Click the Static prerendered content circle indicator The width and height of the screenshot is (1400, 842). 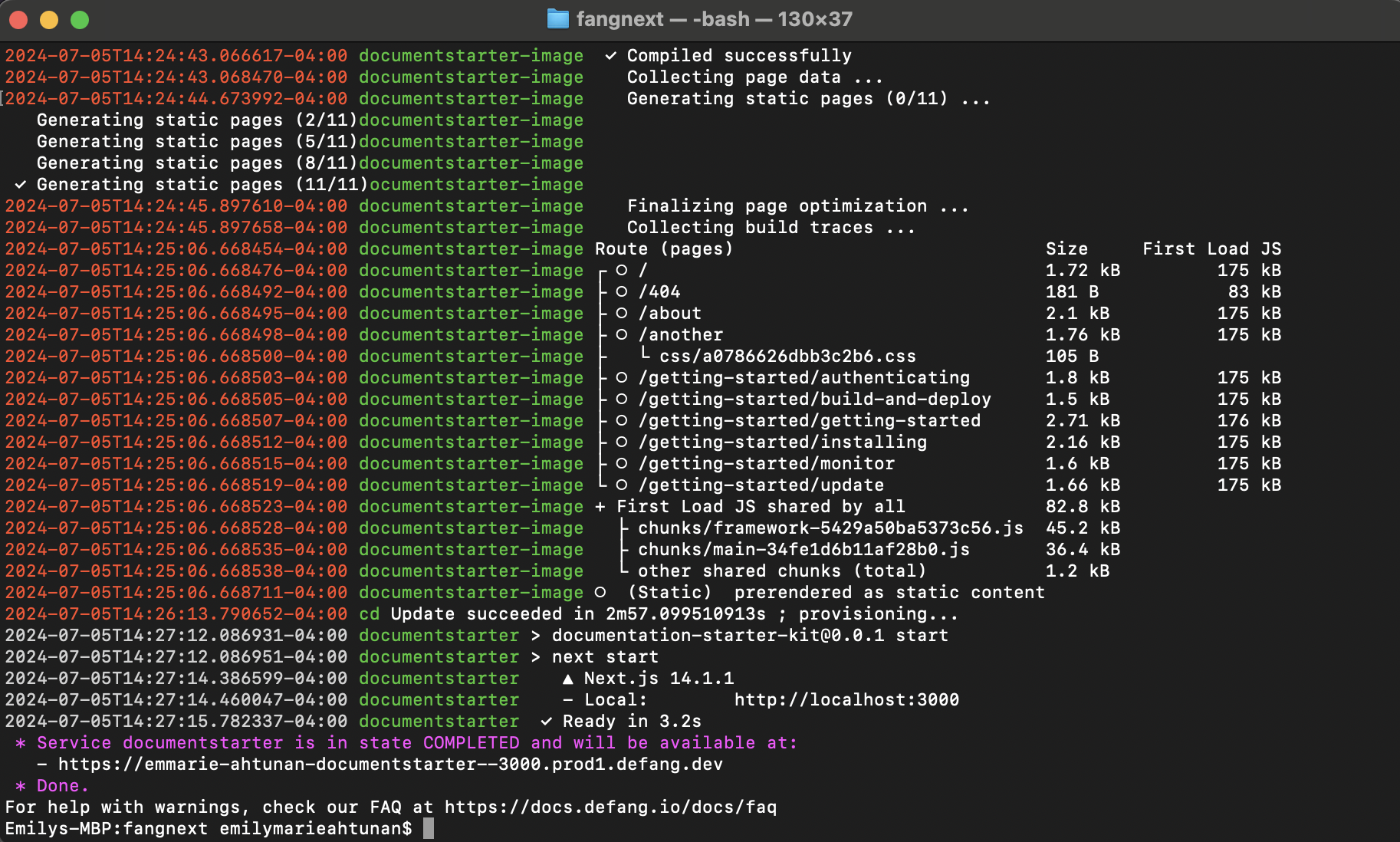(600, 592)
